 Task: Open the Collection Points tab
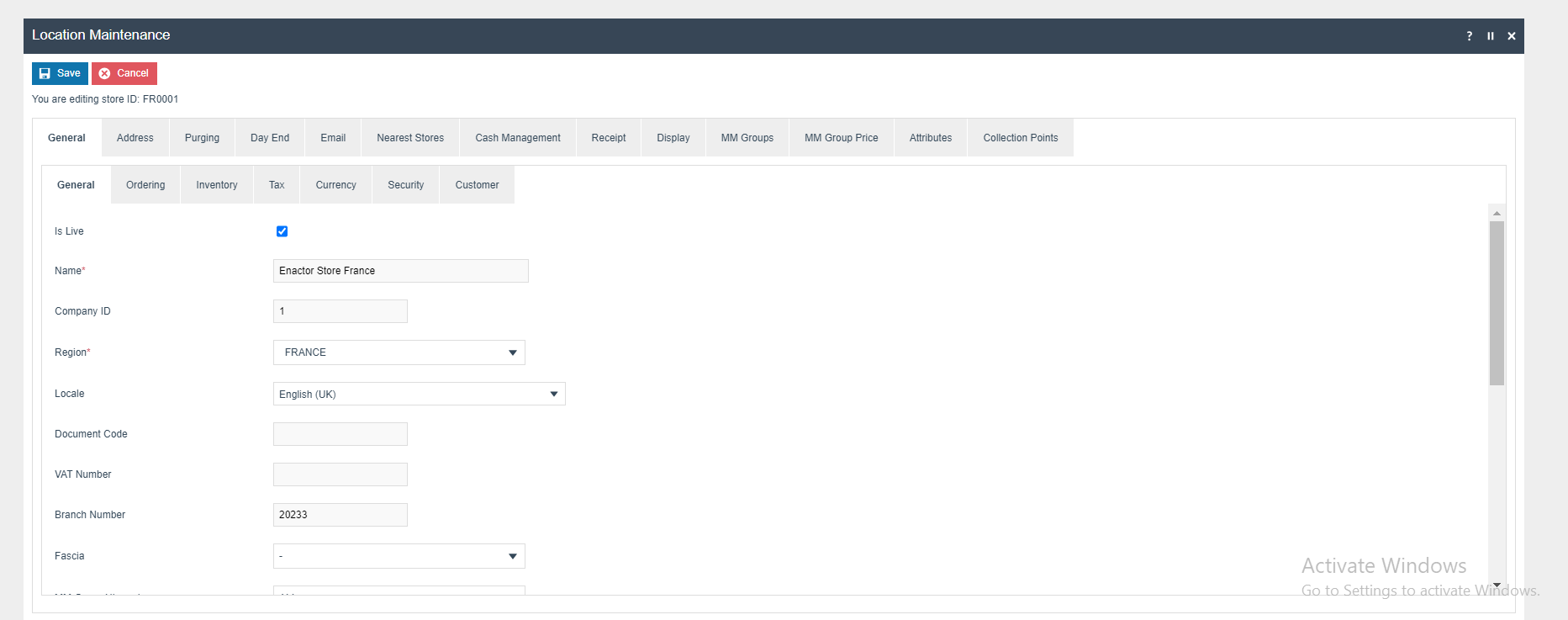coord(1020,138)
